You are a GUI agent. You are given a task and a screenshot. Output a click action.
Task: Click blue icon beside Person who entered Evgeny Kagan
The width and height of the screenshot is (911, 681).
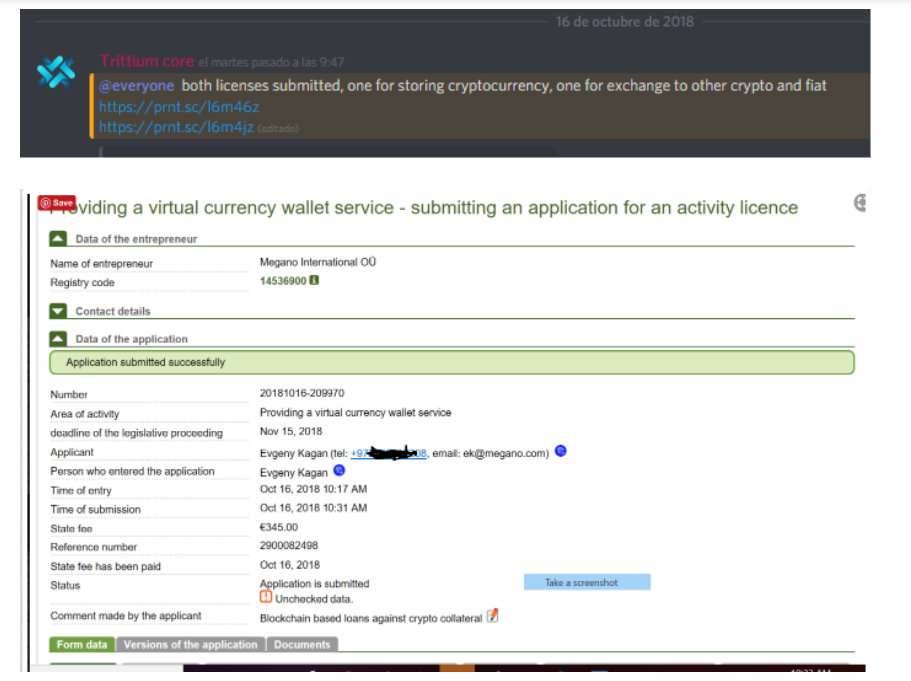tap(339, 470)
